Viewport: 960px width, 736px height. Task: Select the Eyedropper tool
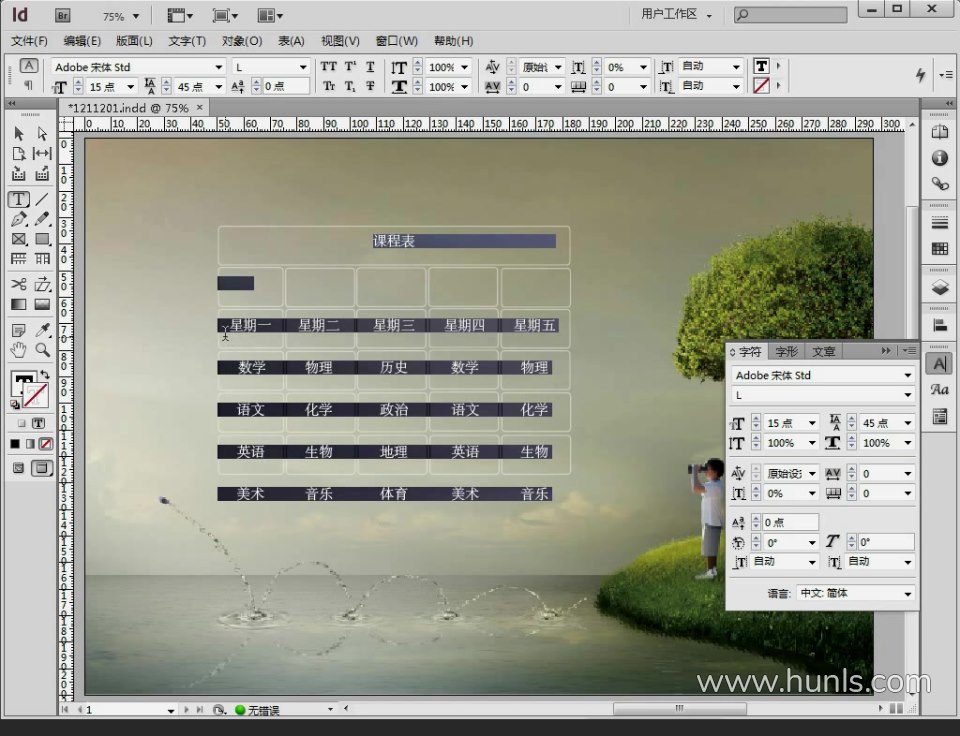coord(42,330)
